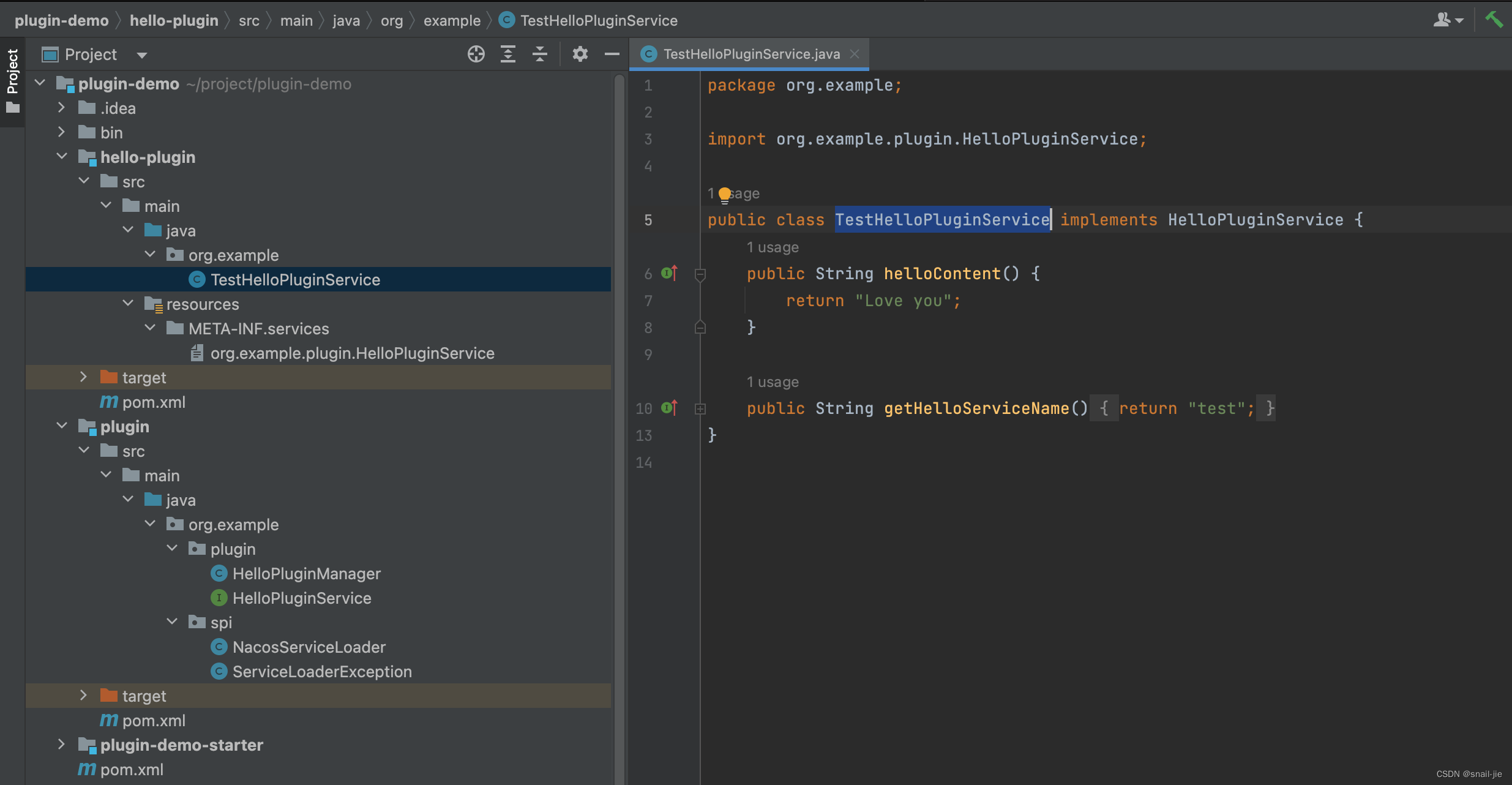
Task: Collapse the plugin module node
Action: (x=61, y=426)
